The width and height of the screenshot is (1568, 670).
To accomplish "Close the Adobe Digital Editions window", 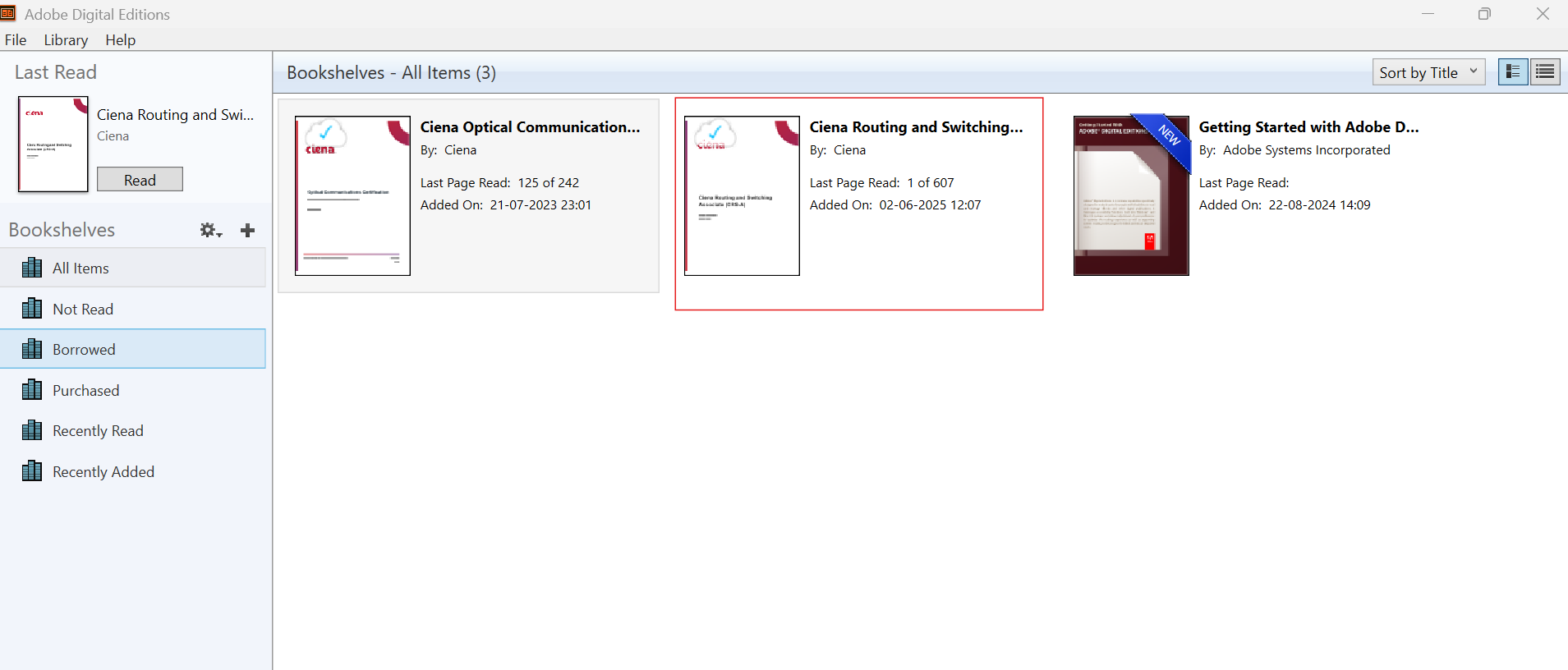I will [1543, 14].
